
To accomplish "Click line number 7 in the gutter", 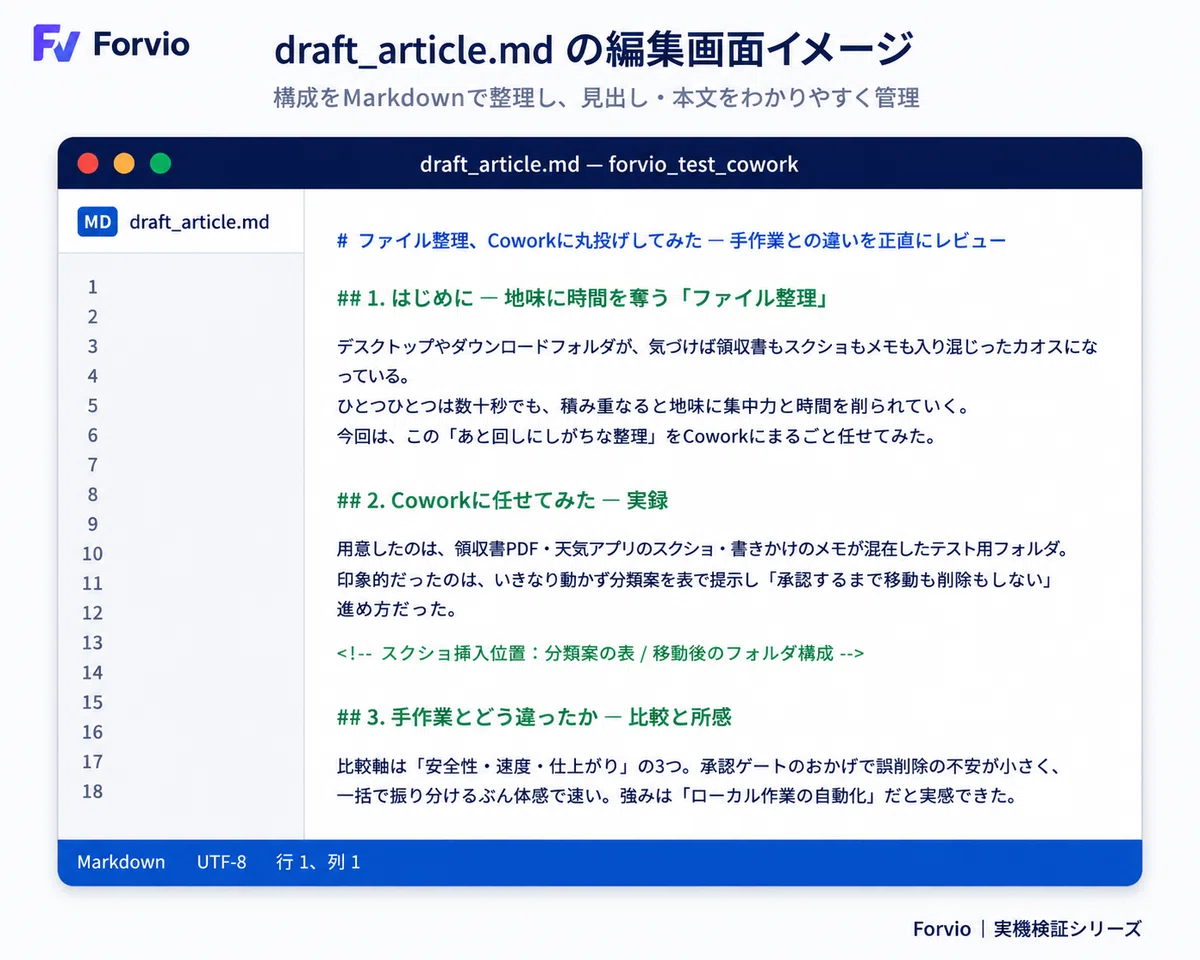I will 93,464.
